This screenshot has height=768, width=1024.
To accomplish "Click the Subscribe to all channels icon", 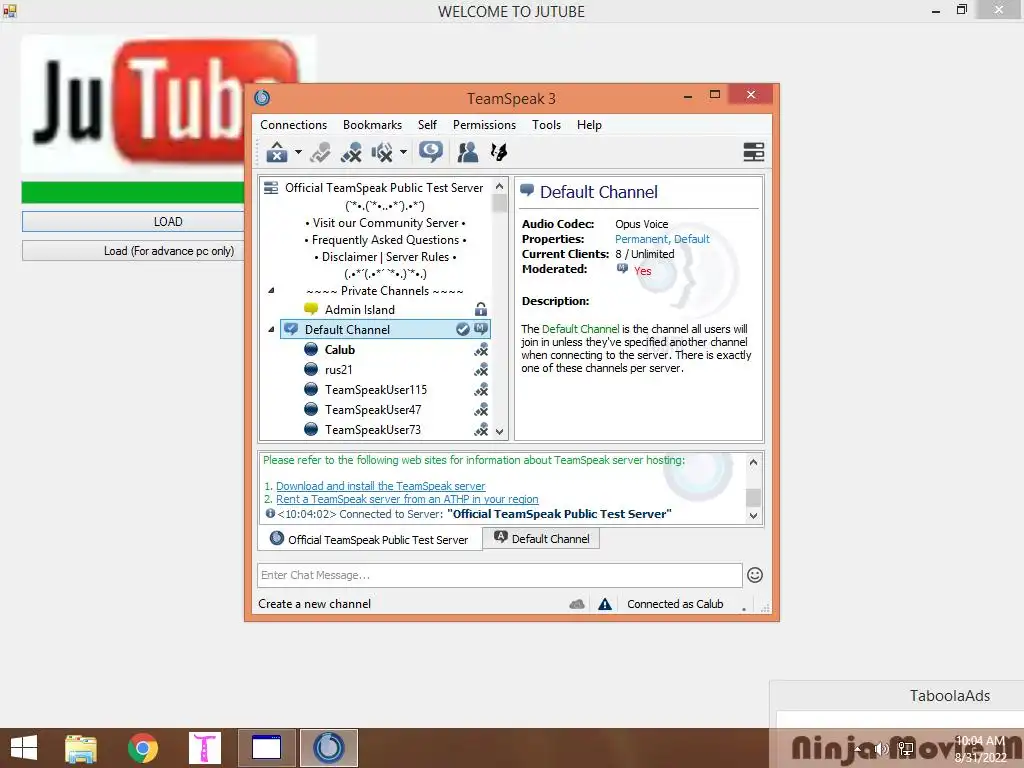I will pos(431,152).
